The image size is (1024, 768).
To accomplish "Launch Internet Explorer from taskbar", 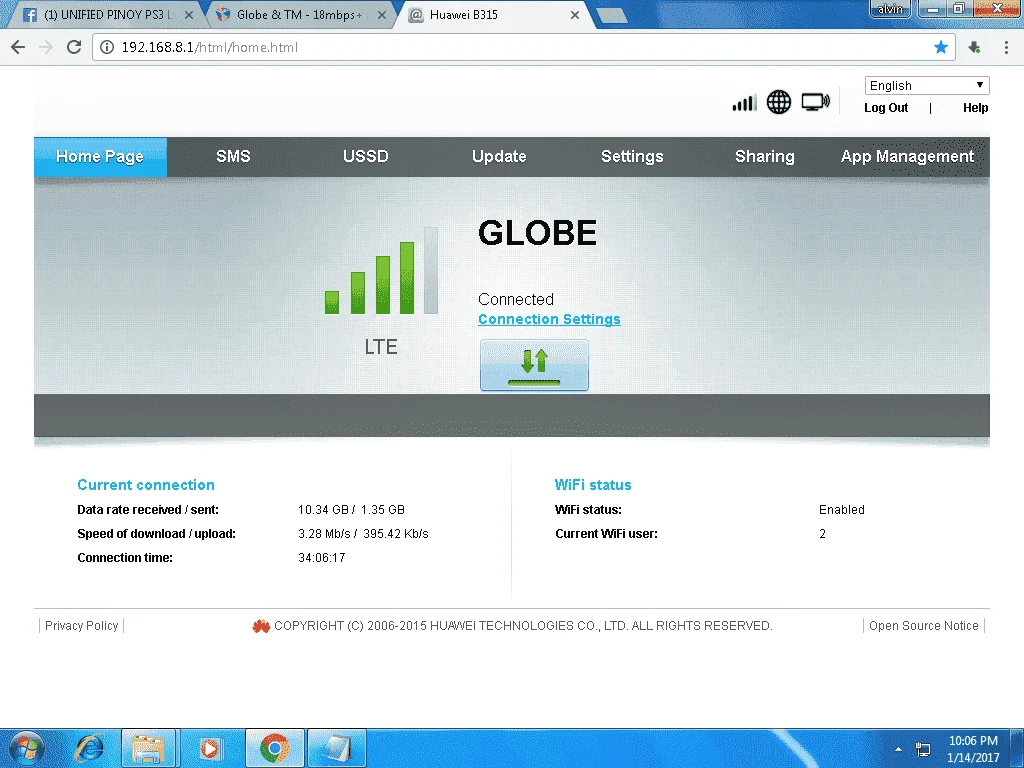I will click(89, 748).
